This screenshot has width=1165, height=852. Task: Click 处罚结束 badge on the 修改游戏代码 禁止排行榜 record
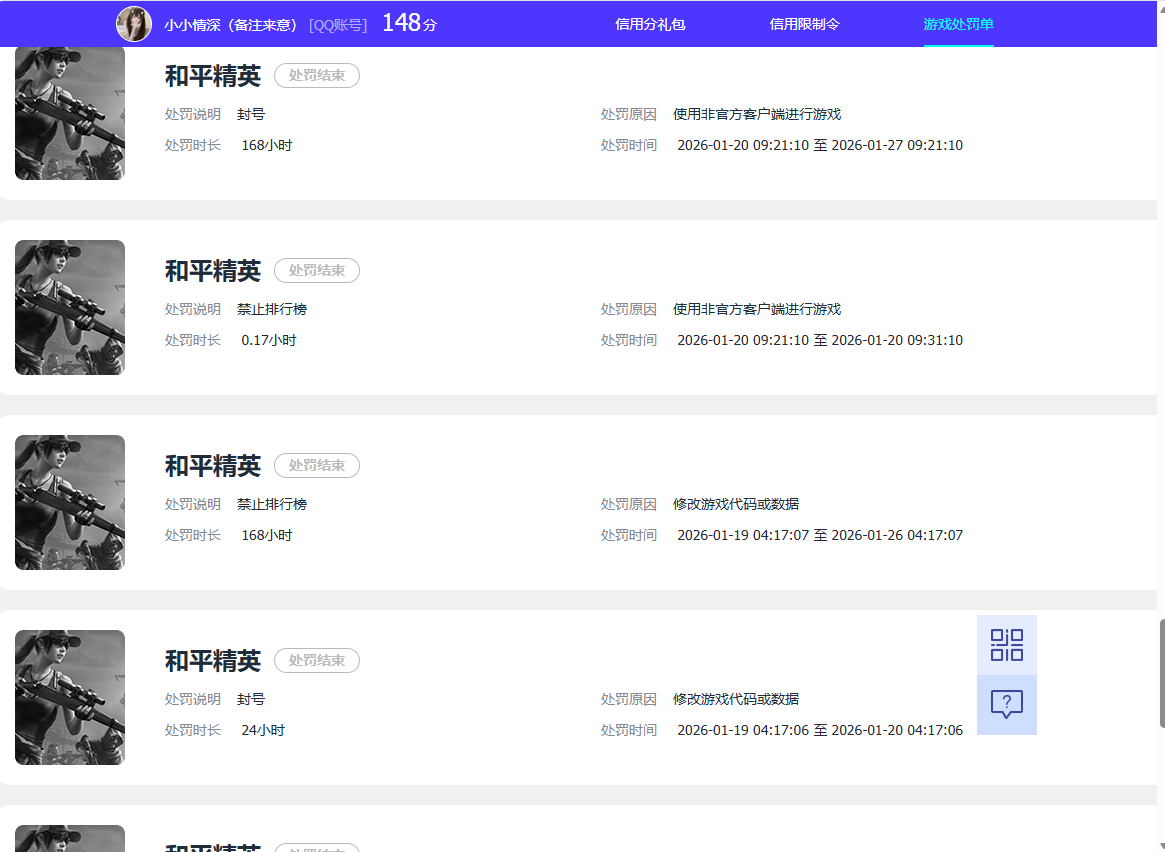point(317,465)
